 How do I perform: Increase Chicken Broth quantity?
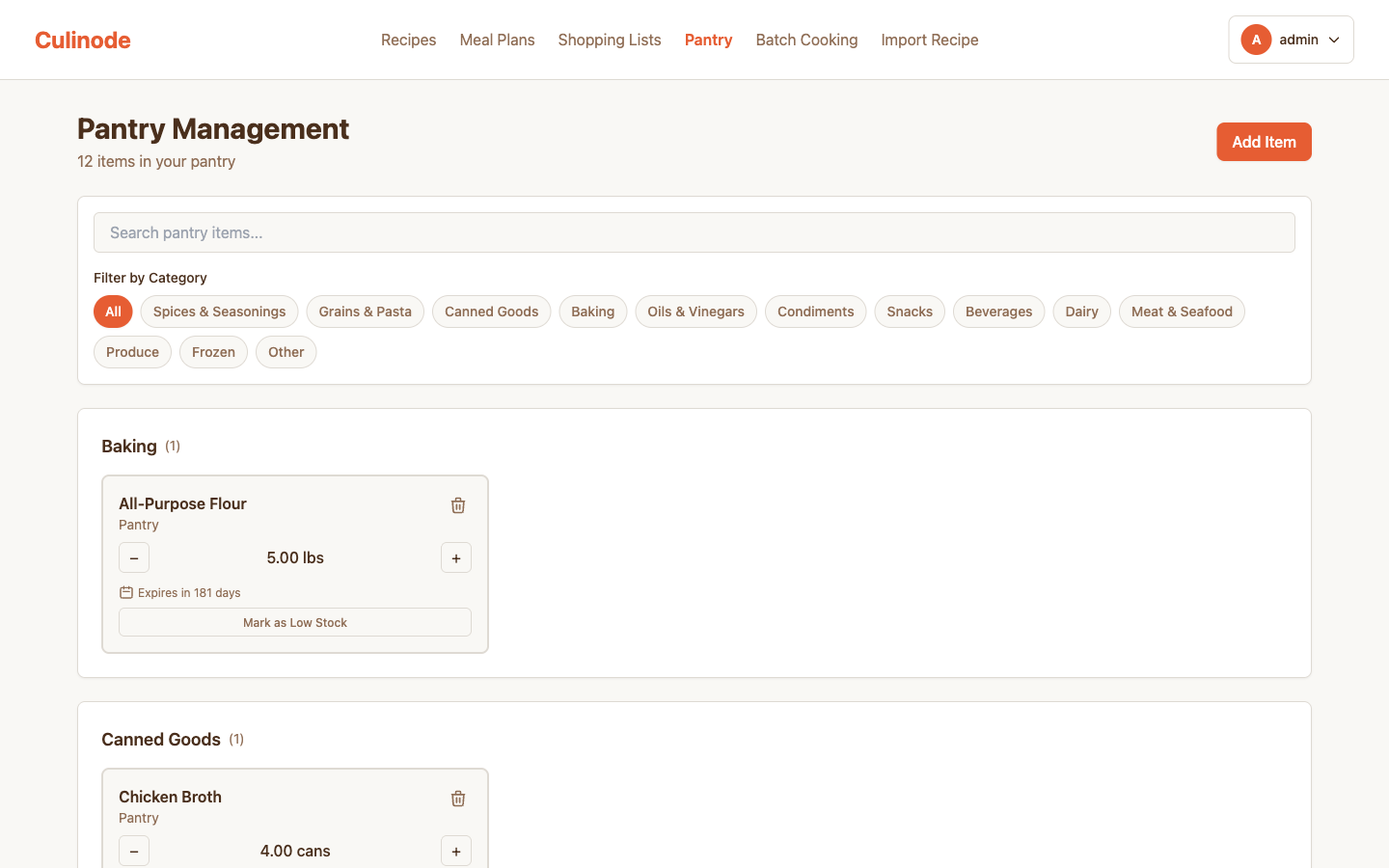(456, 851)
